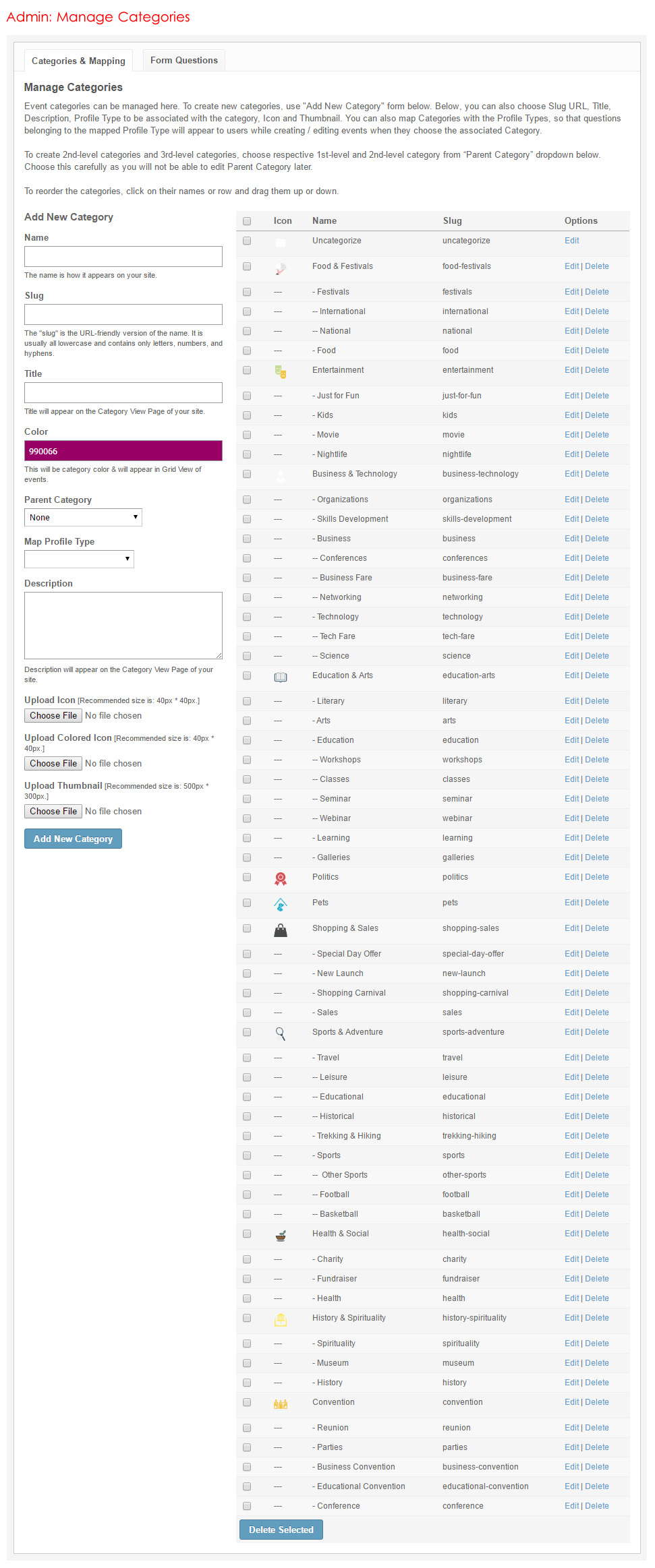Click the Education & Arts book icon

(281, 677)
